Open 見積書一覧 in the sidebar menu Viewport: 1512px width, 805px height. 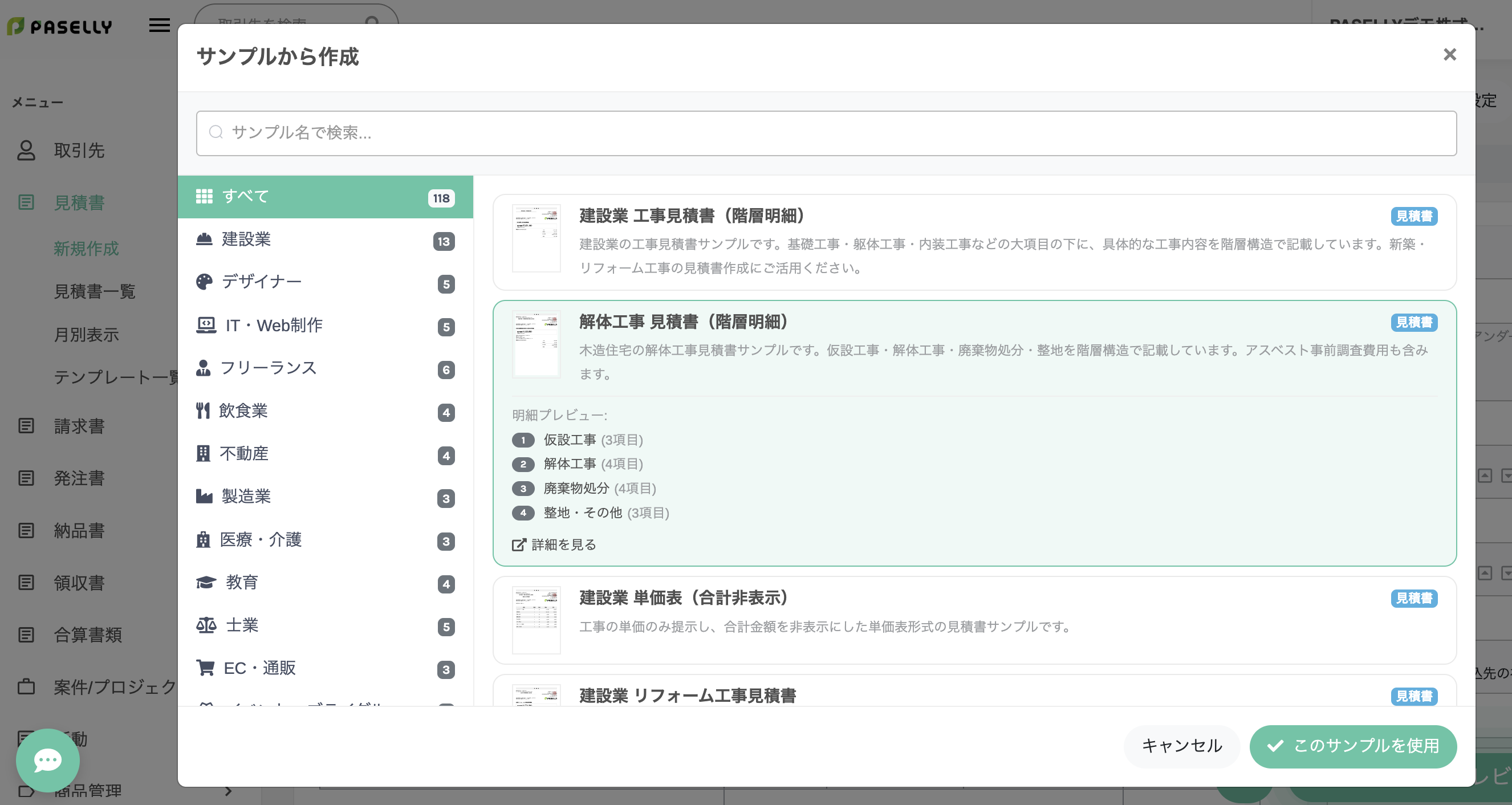[95, 291]
